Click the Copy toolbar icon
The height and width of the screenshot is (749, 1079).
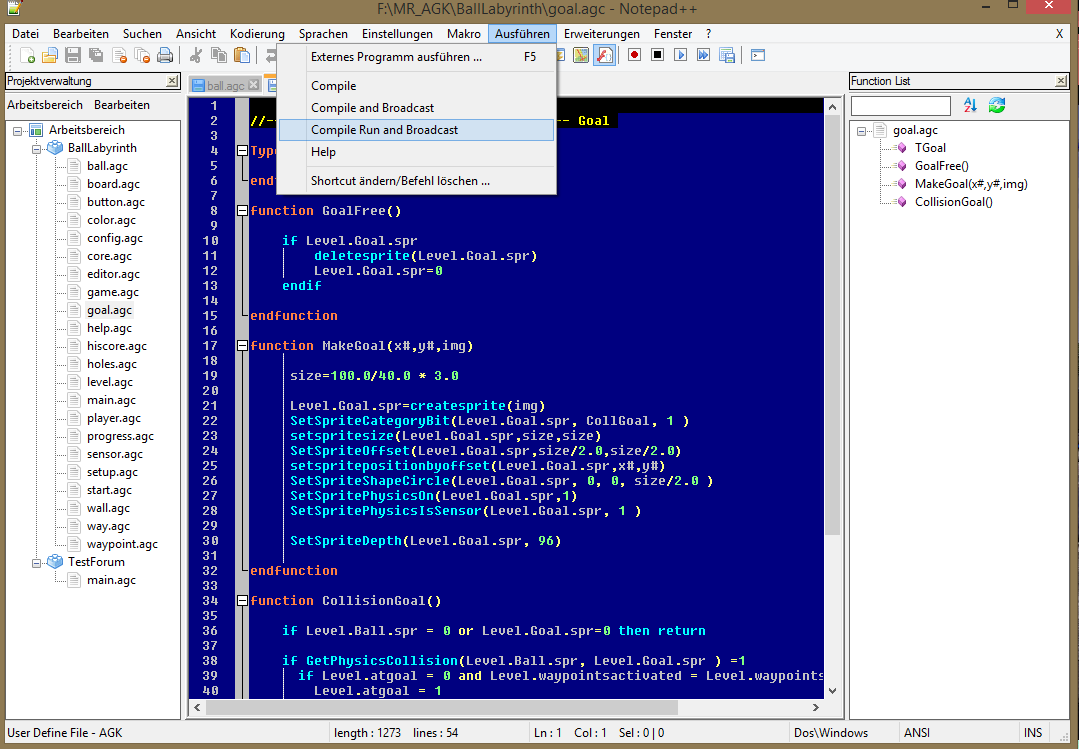(x=219, y=55)
